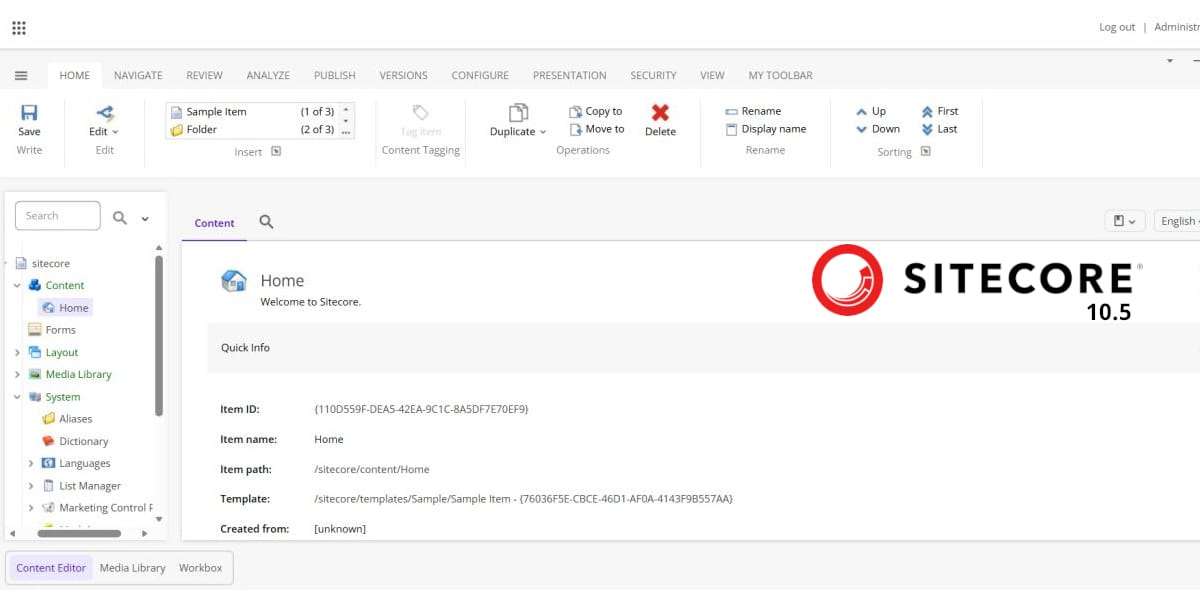Select the sitecore root node

click(51, 264)
